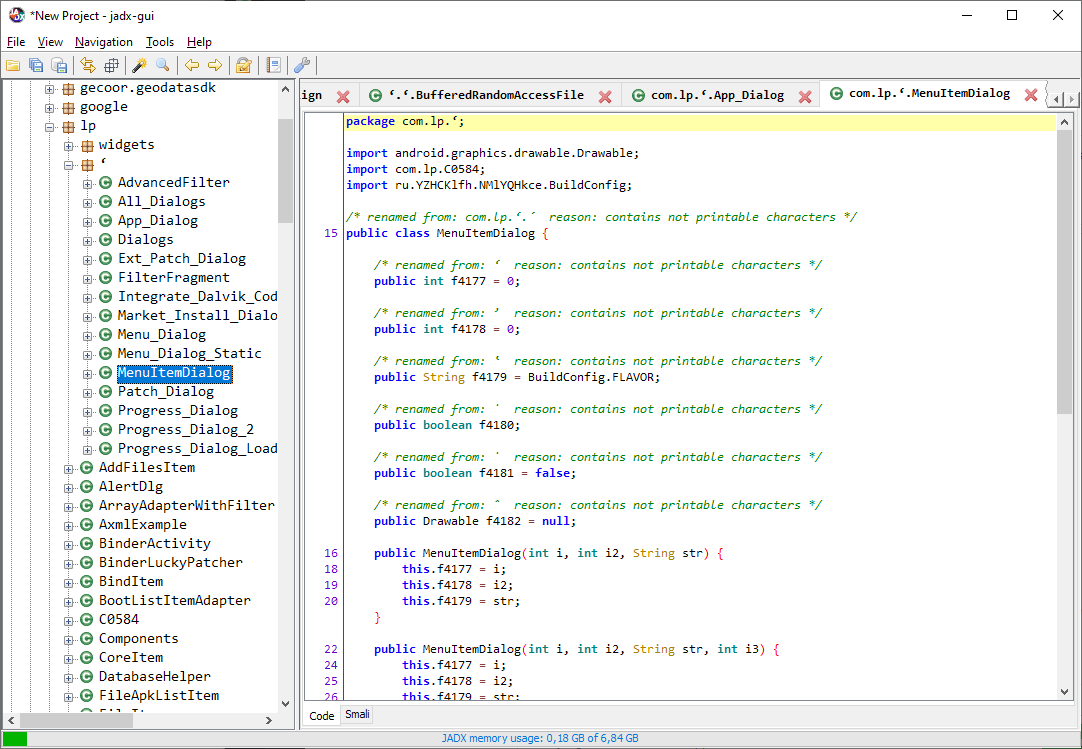The height and width of the screenshot is (749, 1082).
Task: Open the log viewer notebook icon
Action: (274, 65)
